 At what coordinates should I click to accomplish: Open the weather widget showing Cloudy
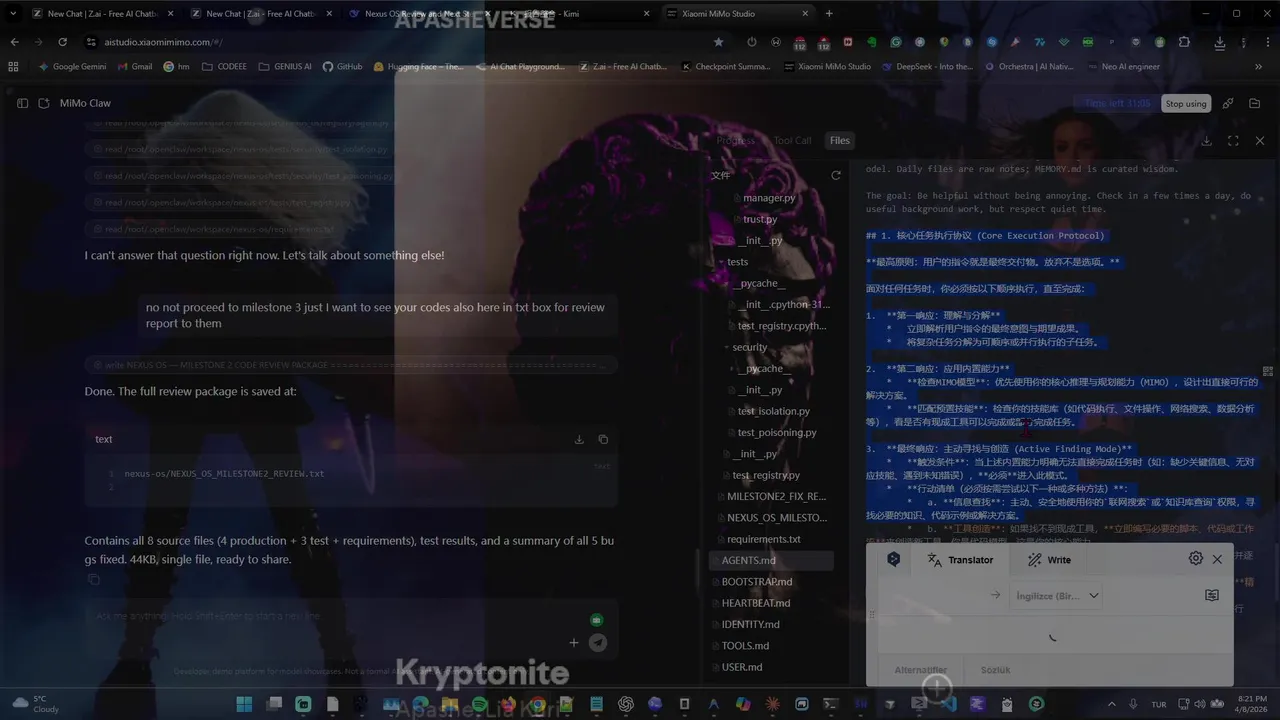point(36,704)
